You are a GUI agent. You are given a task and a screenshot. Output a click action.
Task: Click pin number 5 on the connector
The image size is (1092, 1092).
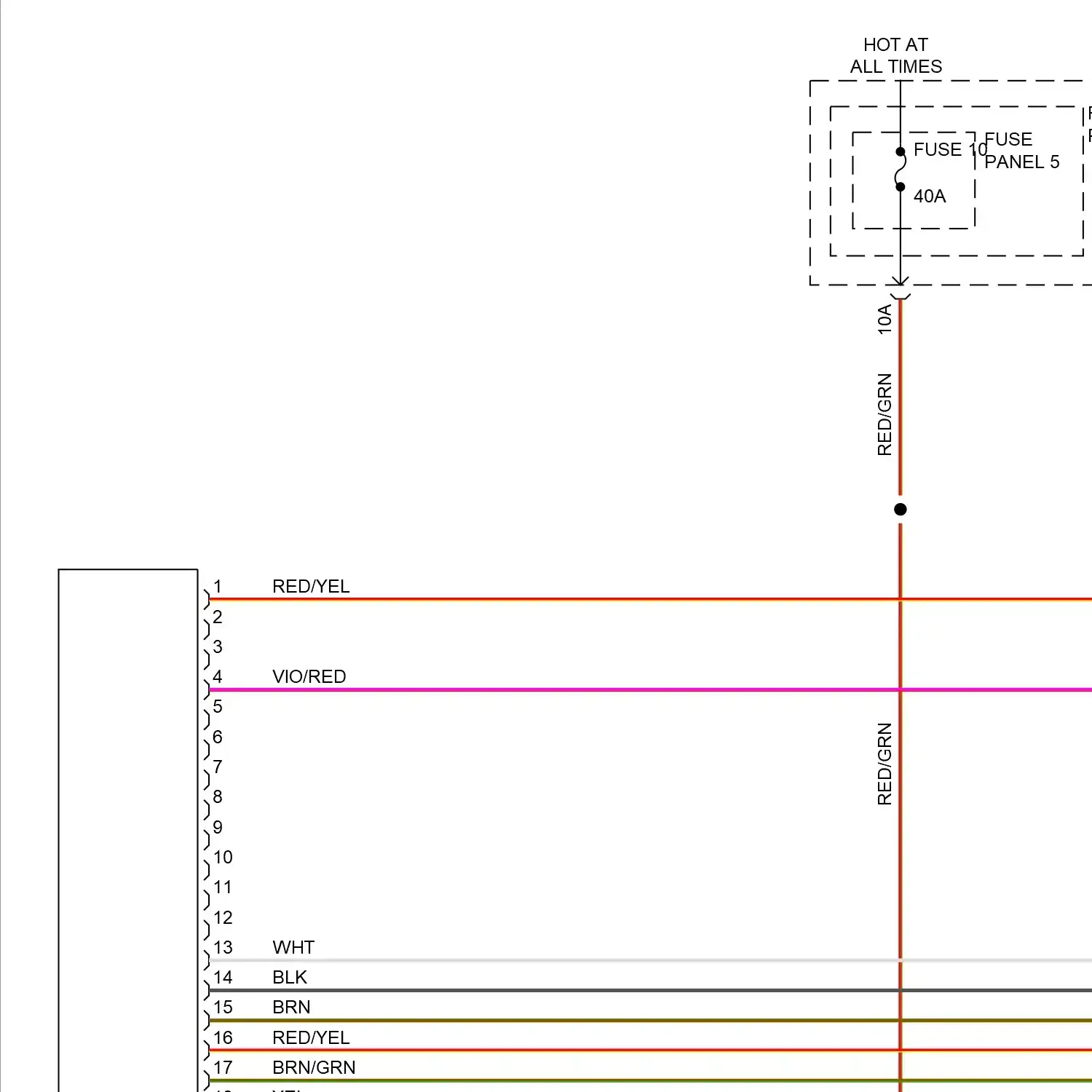[x=217, y=706]
